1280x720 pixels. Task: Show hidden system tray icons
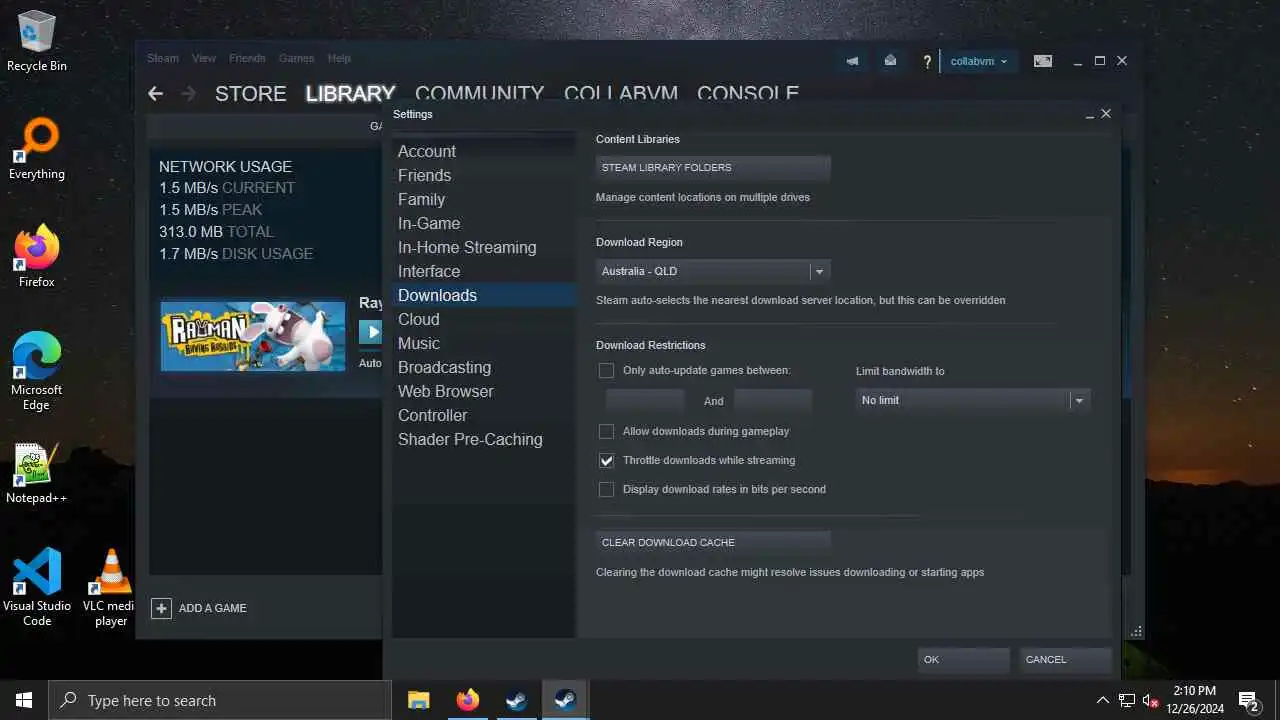pos(1103,700)
